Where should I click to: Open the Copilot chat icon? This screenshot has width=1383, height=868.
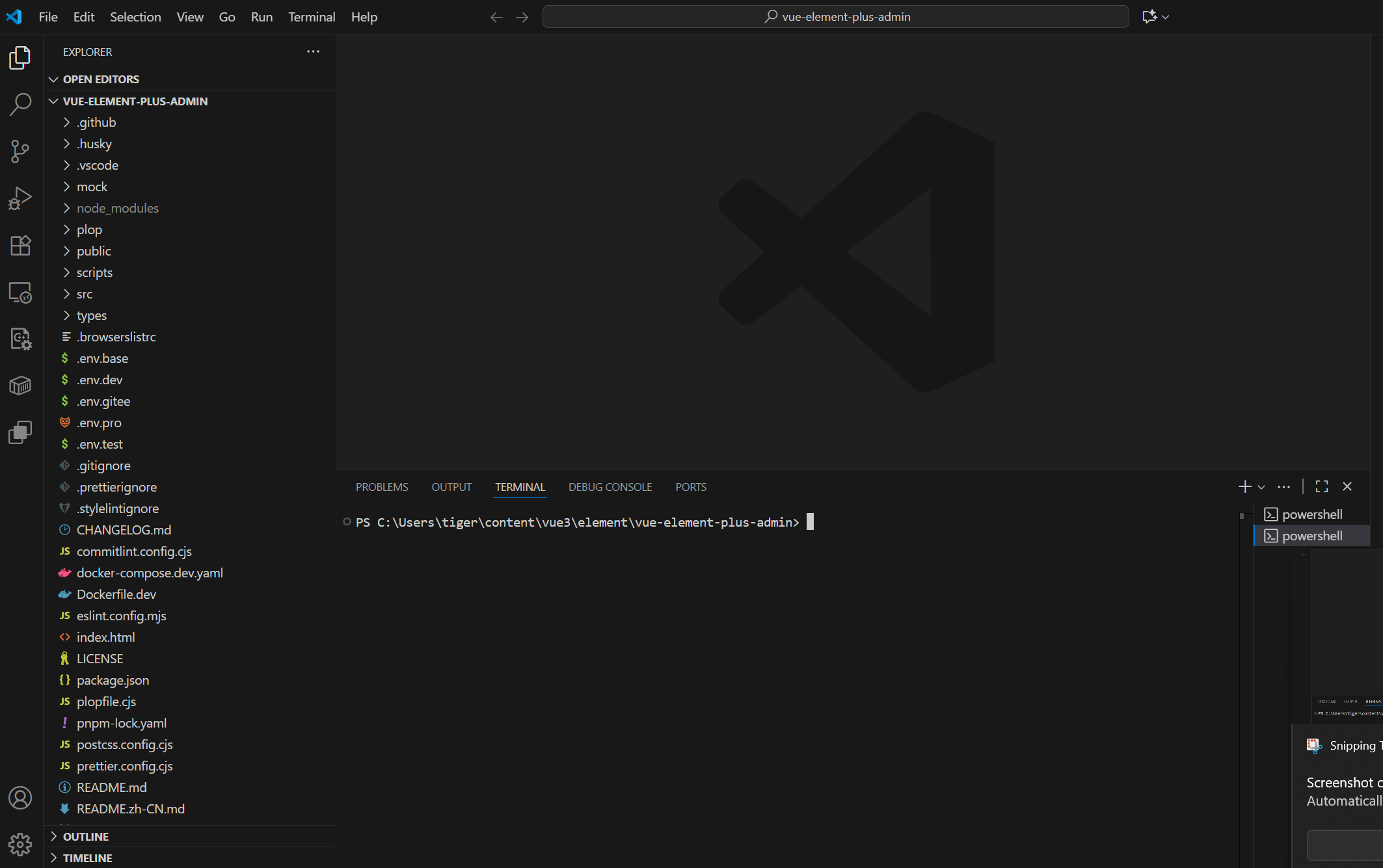(x=1149, y=17)
